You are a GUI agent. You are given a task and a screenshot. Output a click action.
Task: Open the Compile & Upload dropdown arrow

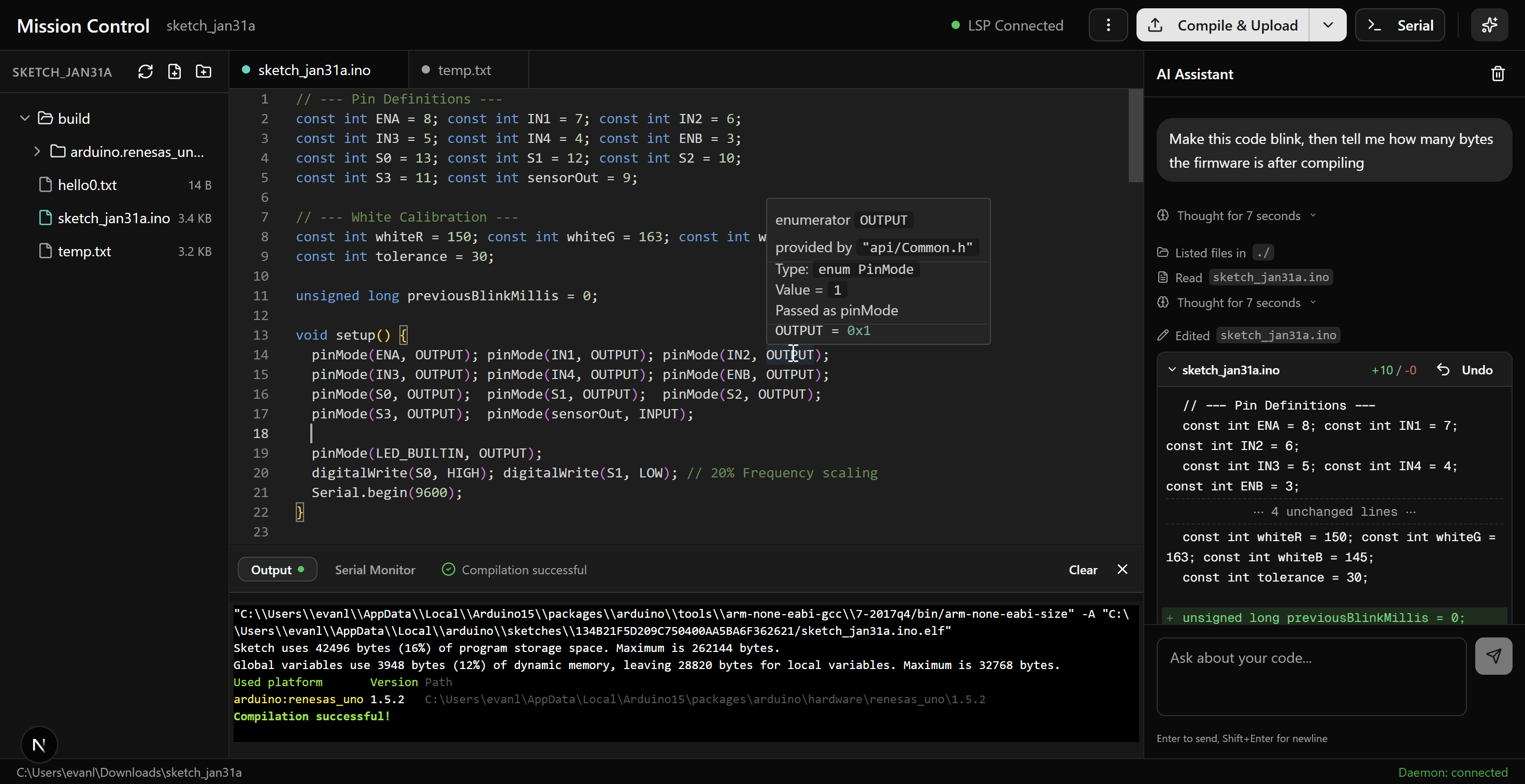(x=1327, y=25)
